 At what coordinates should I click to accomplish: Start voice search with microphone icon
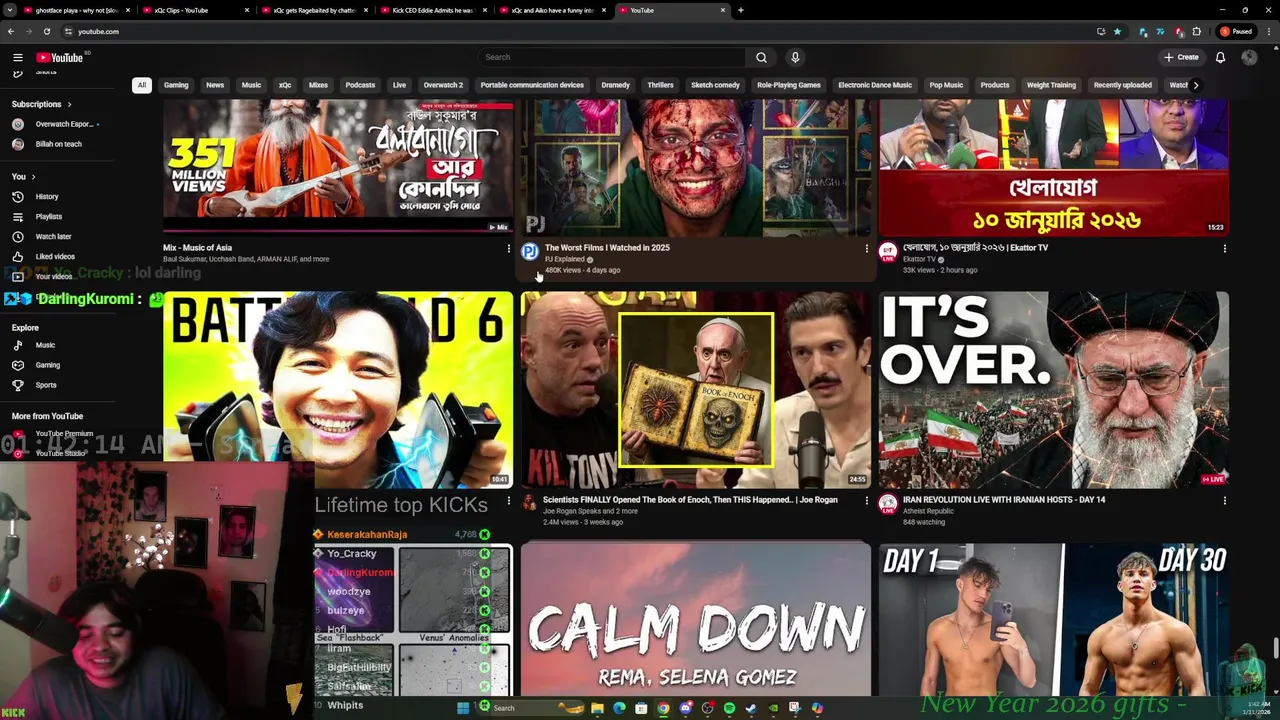point(795,57)
